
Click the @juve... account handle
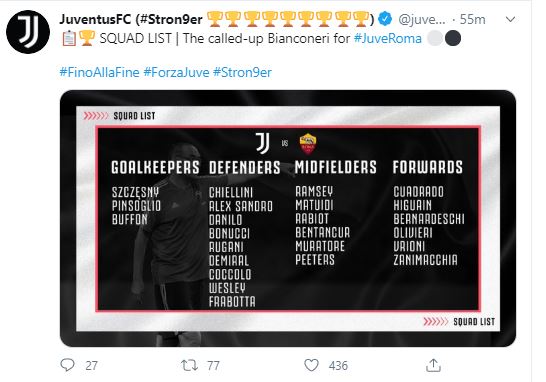pos(421,20)
